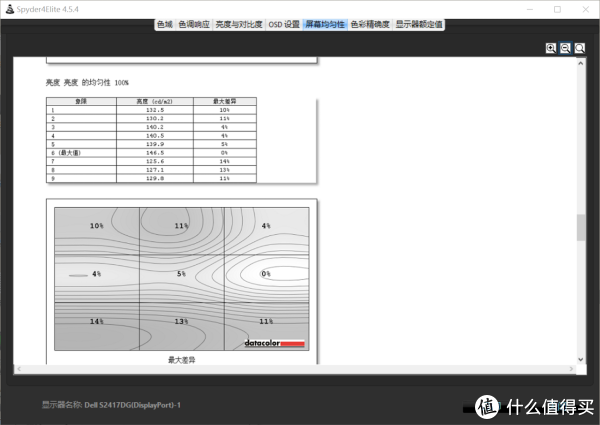Open the 亮度与对比度 tab
This screenshot has height=425, width=600.
[239, 24]
